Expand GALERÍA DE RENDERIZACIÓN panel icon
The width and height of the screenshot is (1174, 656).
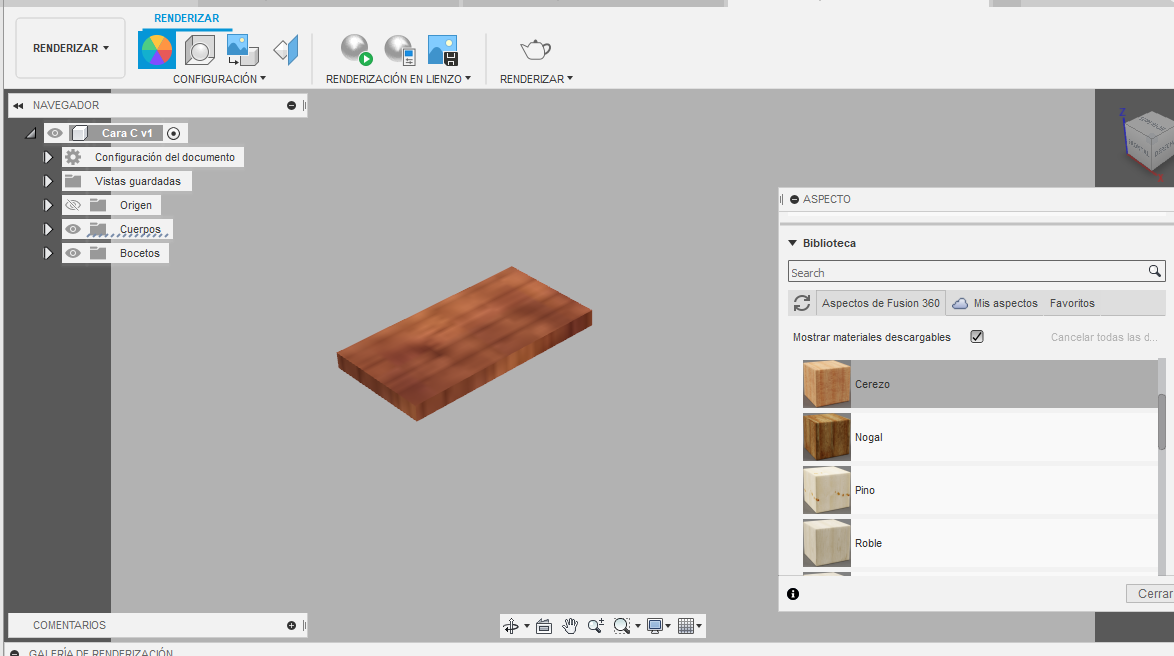pos(14,653)
